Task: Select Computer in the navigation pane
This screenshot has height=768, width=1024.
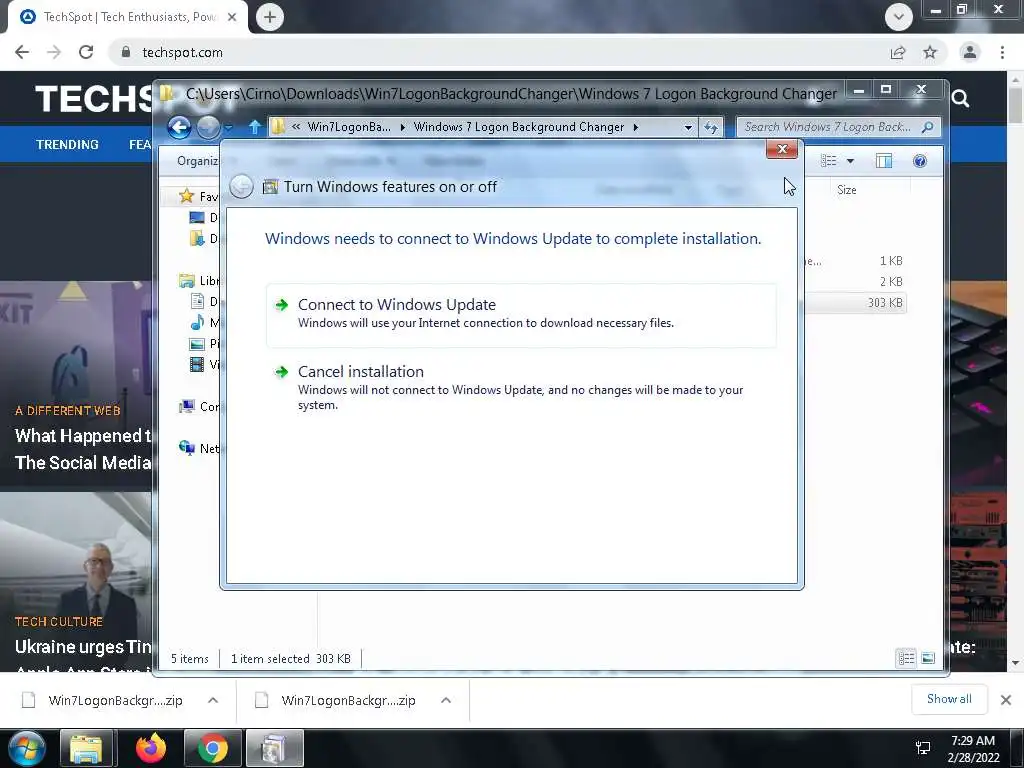Action: 199,407
